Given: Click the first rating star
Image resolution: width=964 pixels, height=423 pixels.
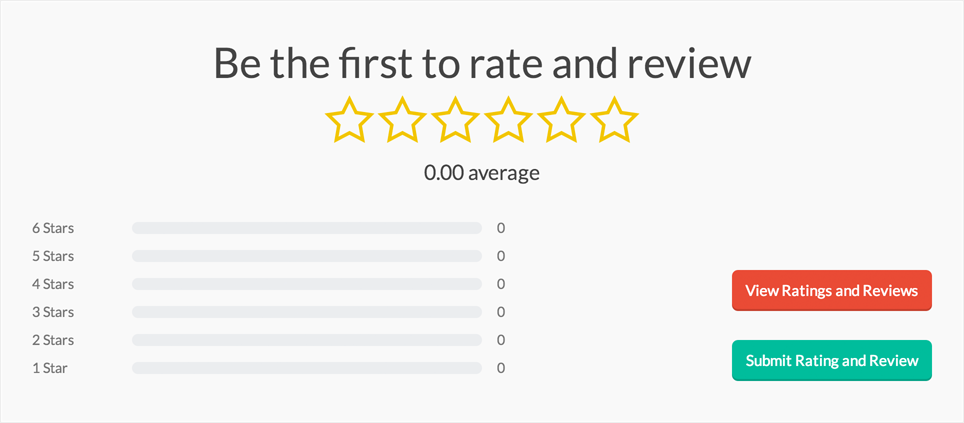Looking at the screenshot, I should pyautogui.click(x=349, y=120).
